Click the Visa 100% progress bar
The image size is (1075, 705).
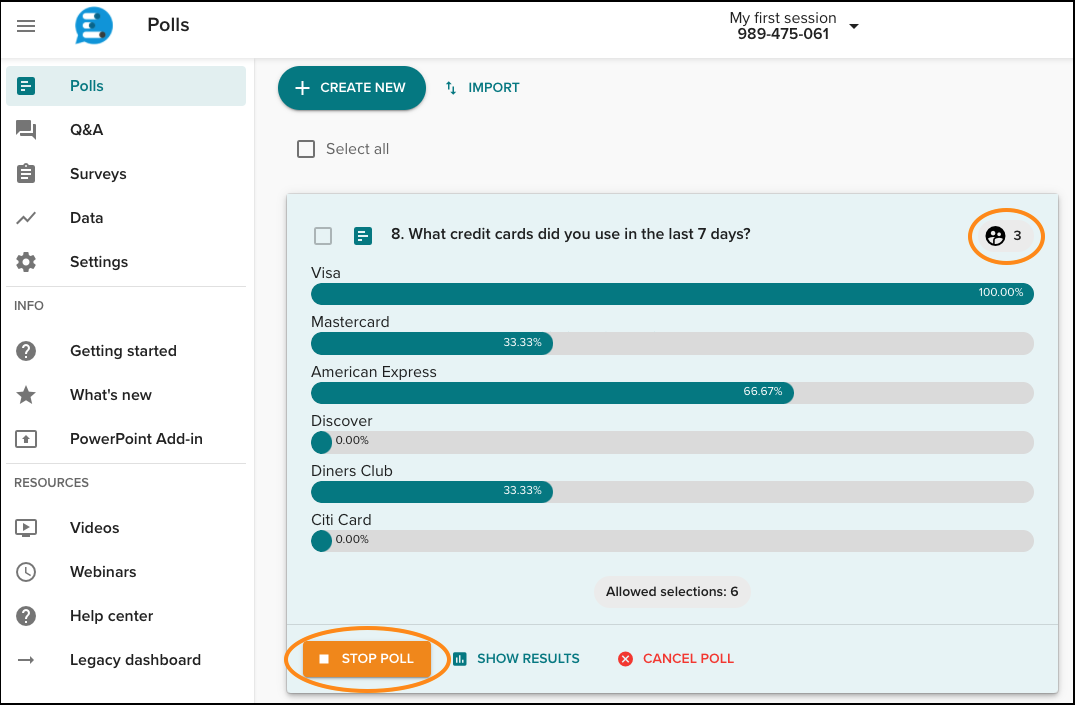point(672,293)
